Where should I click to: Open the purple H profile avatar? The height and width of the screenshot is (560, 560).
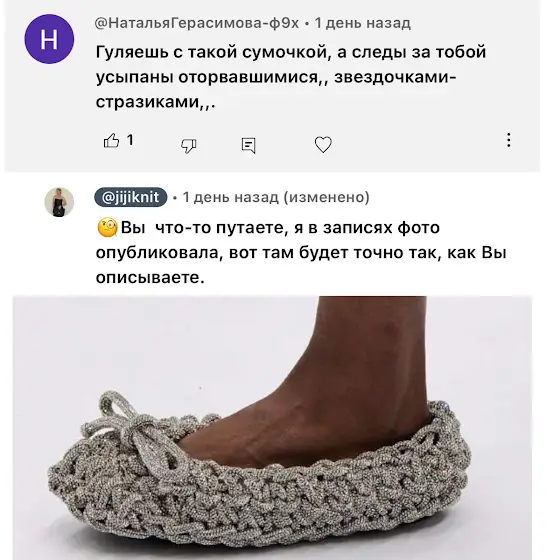pyautogui.click(x=49, y=39)
